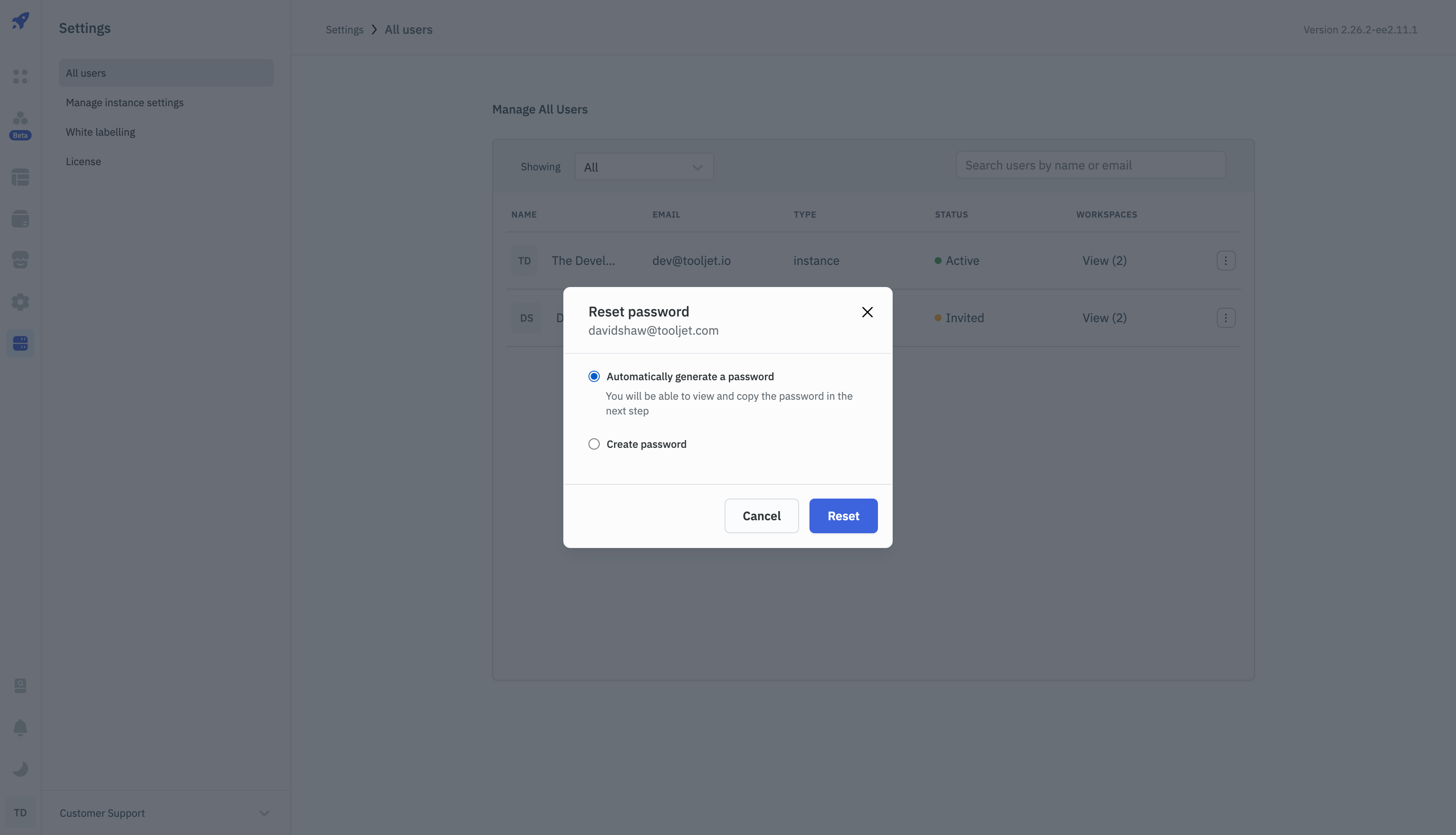The height and width of the screenshot is (835, 1456).
Task: Toggle dark mode moon icon
Action: (x=21, y=769)
